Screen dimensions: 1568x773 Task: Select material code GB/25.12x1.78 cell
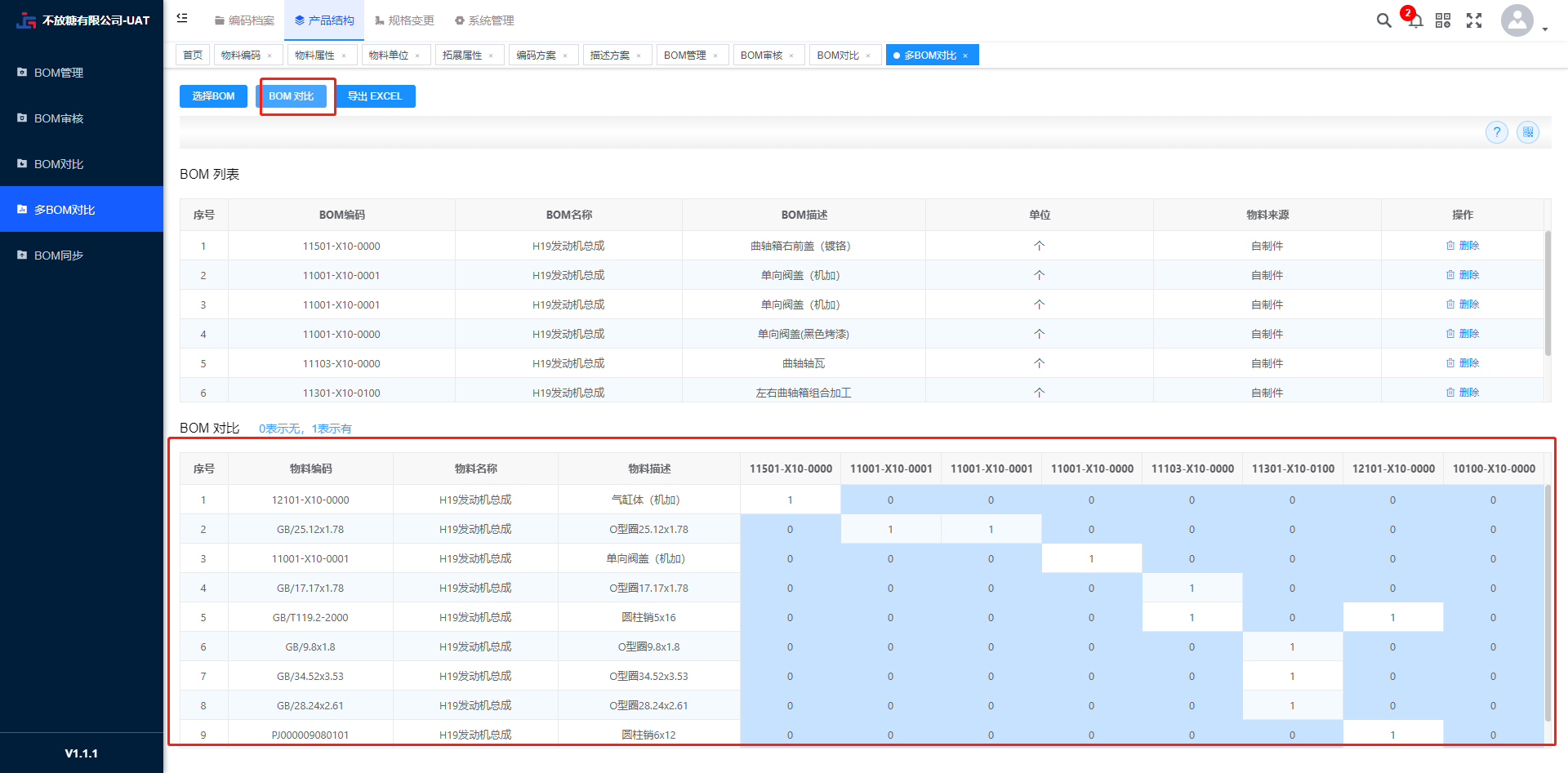point(310,529)
